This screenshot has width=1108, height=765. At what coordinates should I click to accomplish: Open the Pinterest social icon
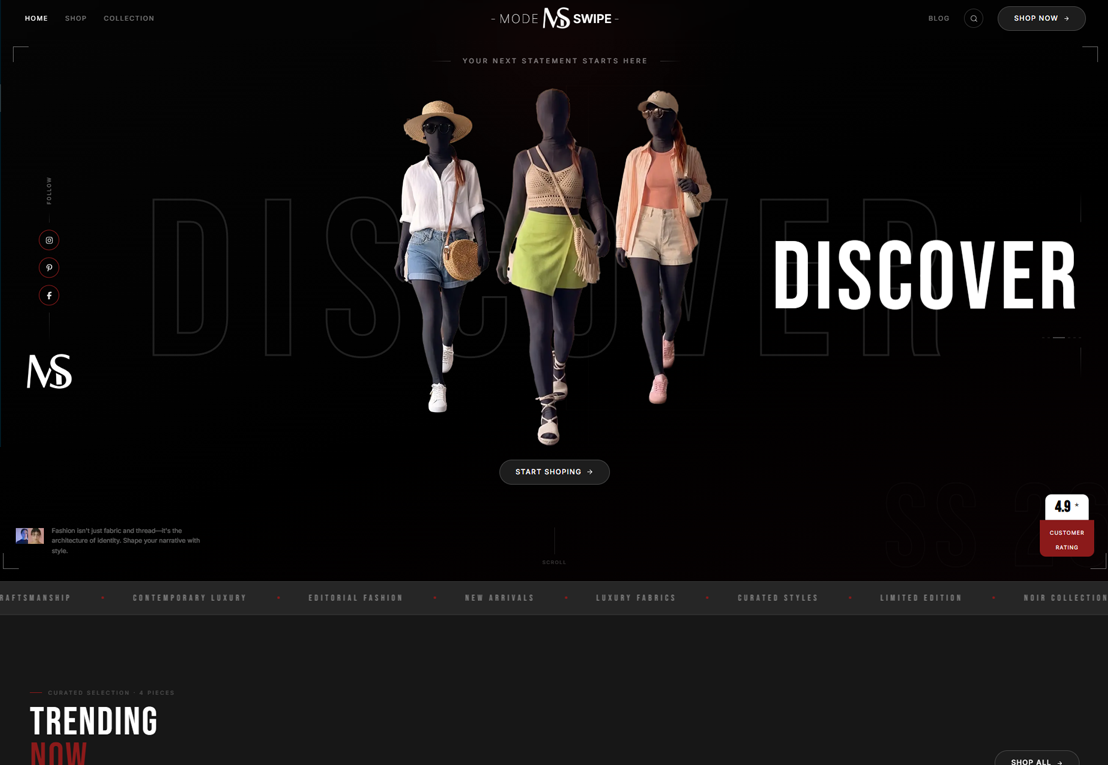pos(49,268)
